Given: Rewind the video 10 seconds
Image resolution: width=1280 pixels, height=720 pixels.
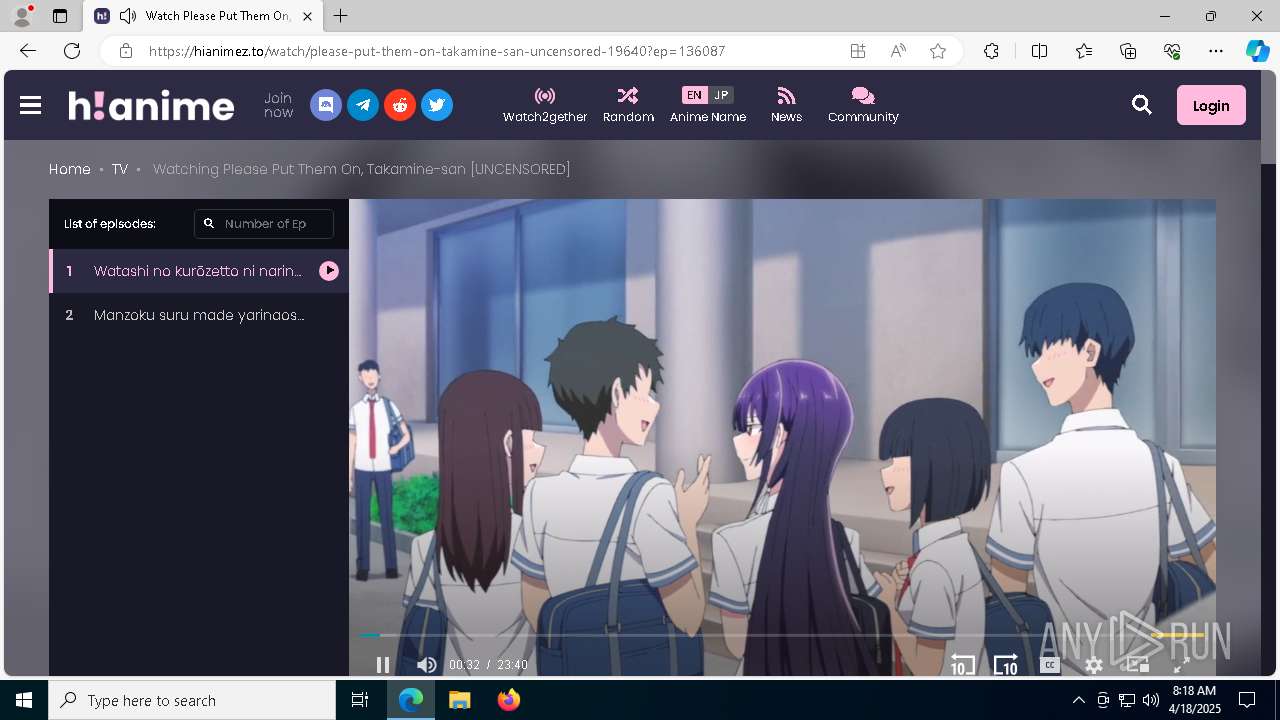Looking at the screenshot, I should tap(962, 665).
